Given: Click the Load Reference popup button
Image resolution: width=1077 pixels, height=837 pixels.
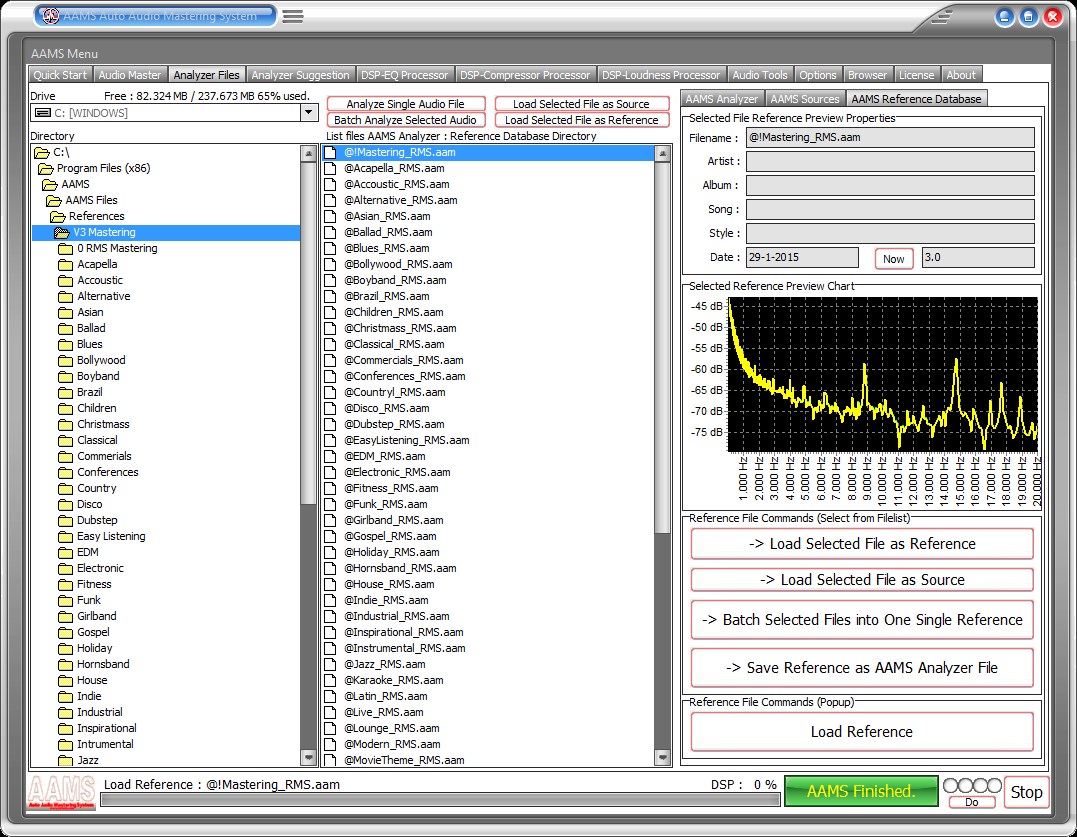Looking at the screenshot, I should coord(862,732).
